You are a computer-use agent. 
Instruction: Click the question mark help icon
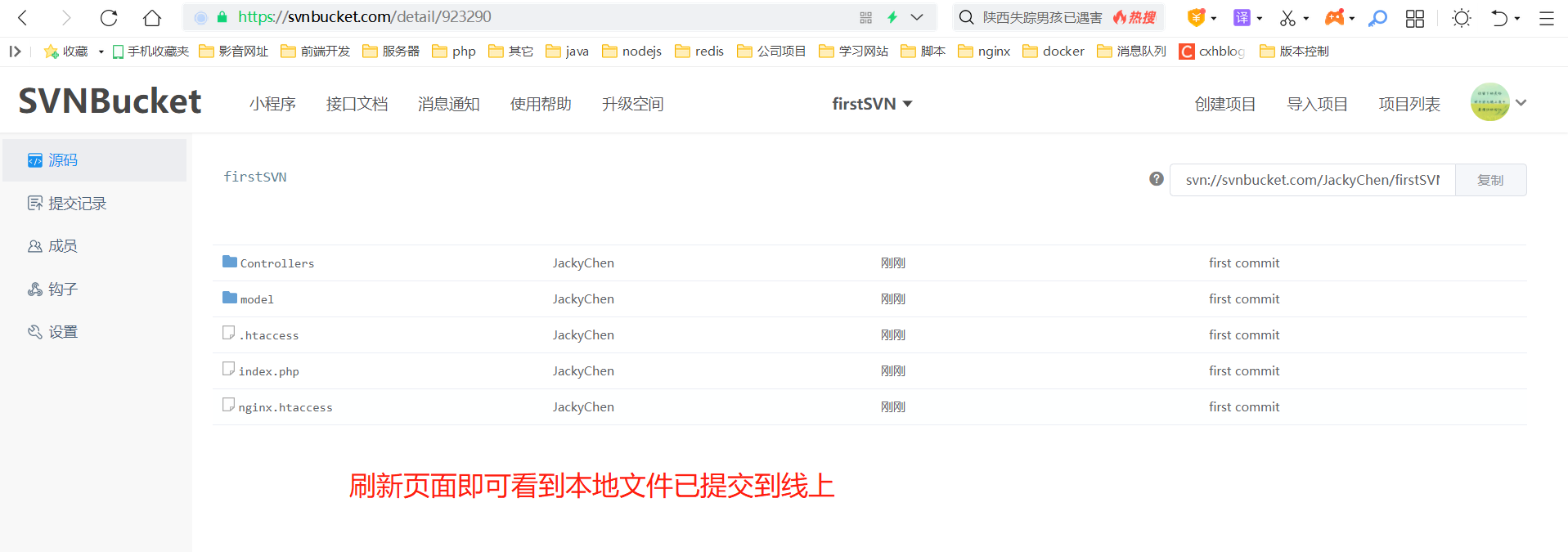(1156, 179)
